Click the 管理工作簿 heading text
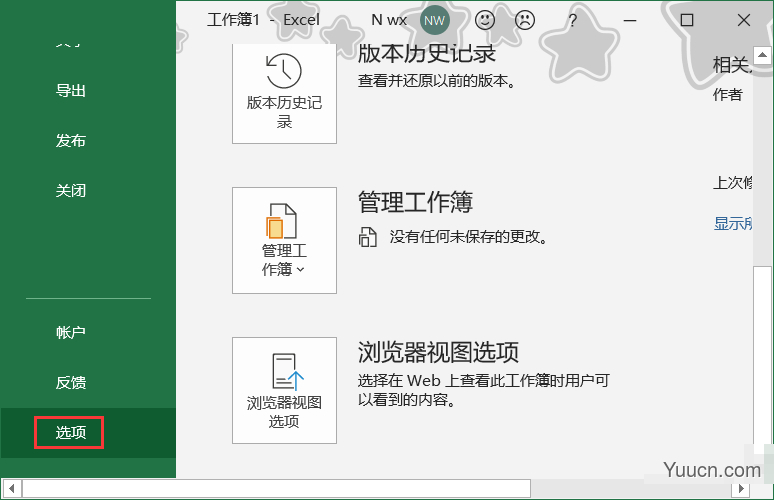Viewport: 774px width, 500px height. click(x=416, y=202)
